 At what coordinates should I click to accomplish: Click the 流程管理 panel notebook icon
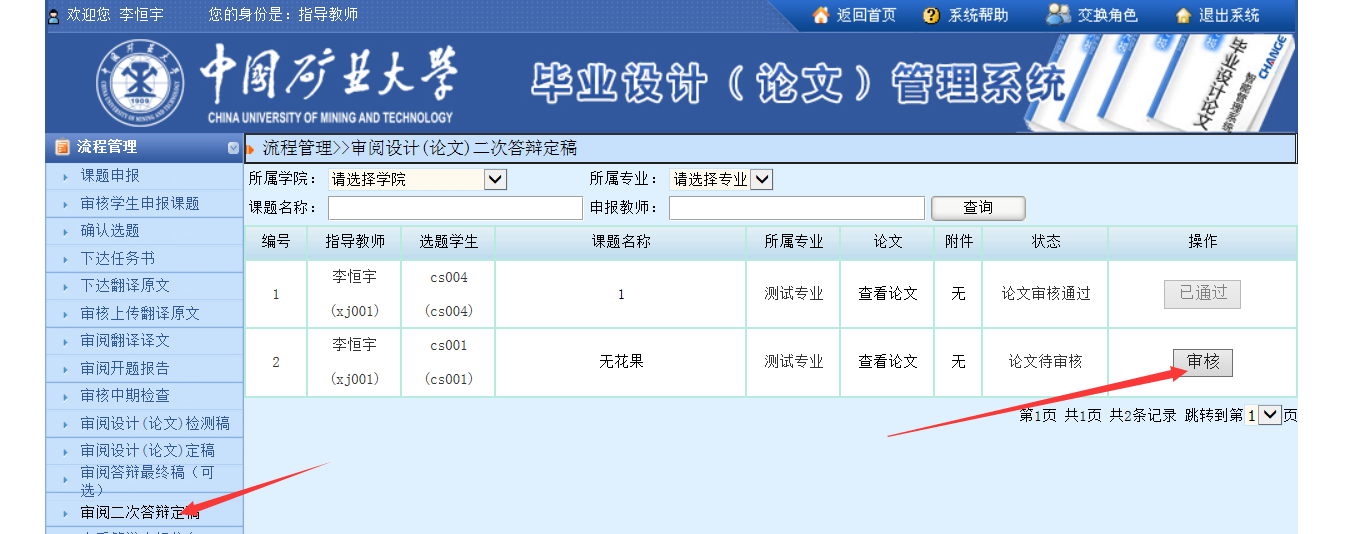click(x=63, y=147)
